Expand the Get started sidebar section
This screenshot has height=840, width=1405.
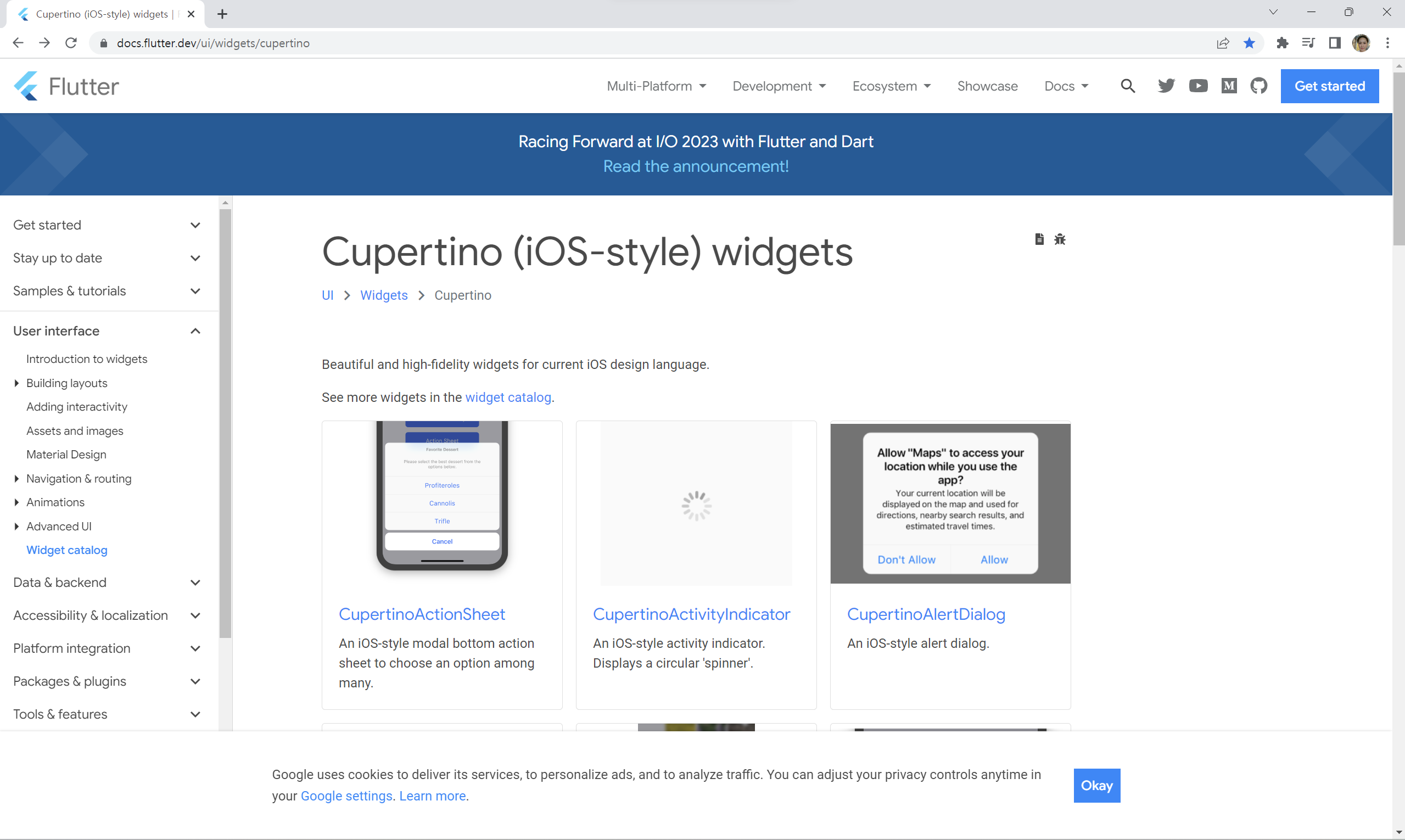[x=108, y=225]
